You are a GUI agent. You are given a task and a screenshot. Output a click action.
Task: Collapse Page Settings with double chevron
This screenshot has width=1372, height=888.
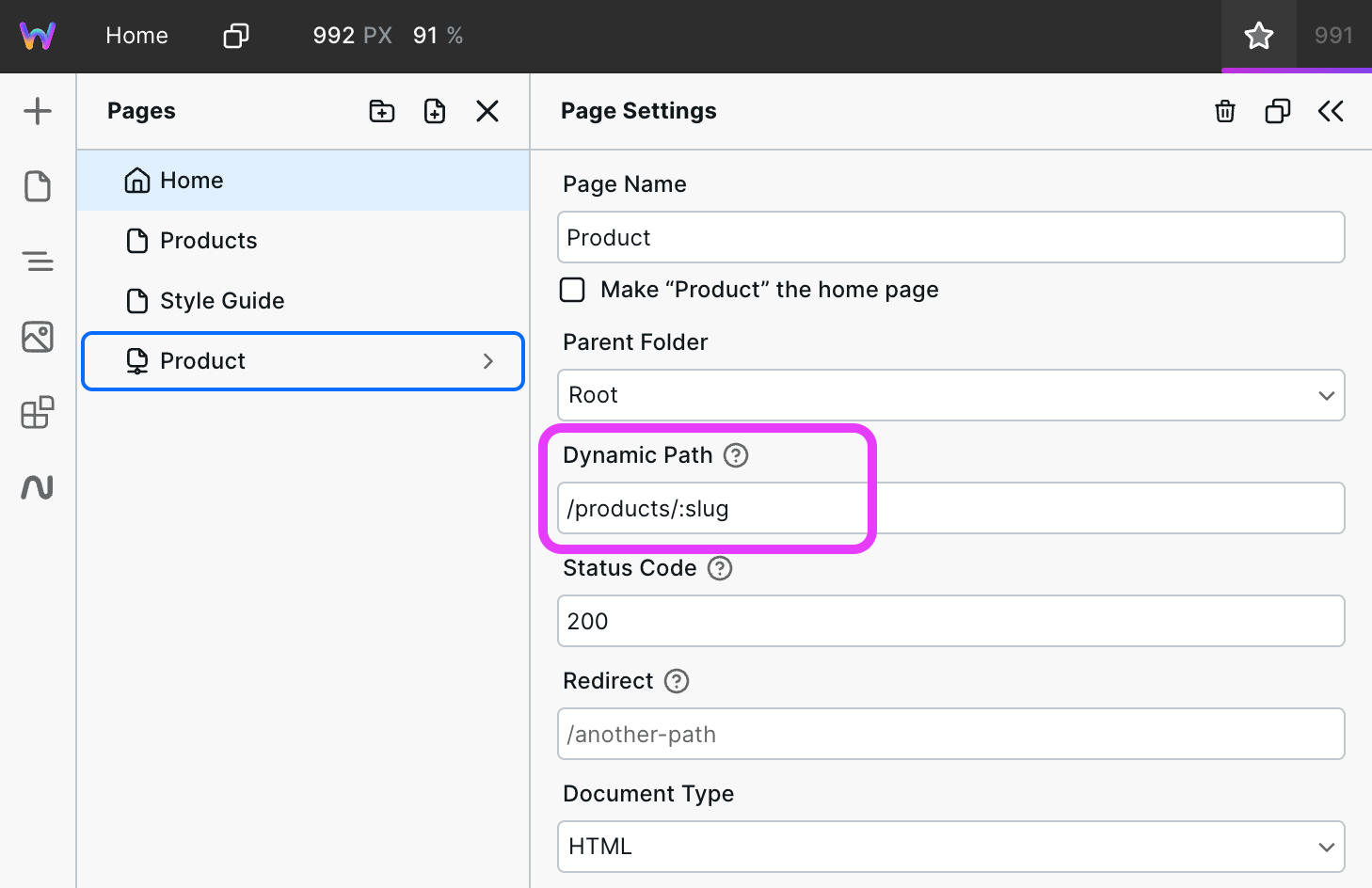pyautogui.click(x=1331, y=111)
